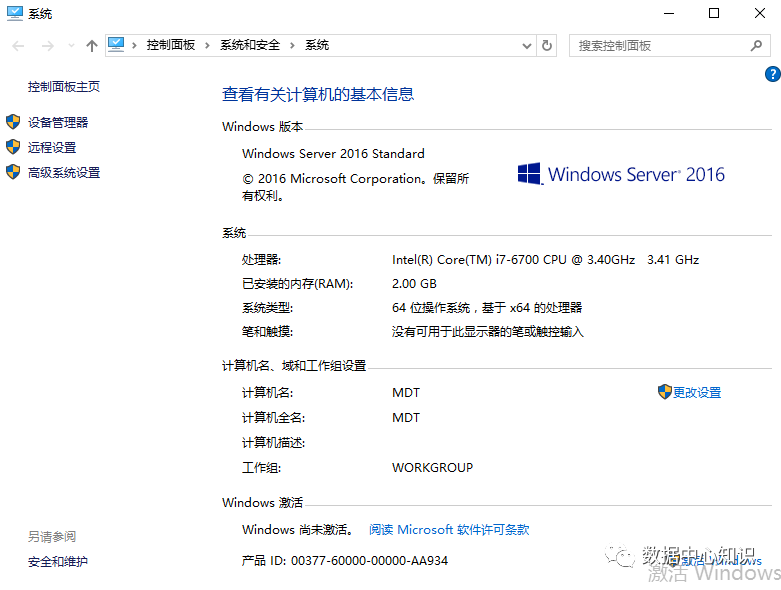The width and height of the screenshot is (781, 590).
Task: Select the 计算机名 value MDT
Action: pyautogui.click(x=406, y=393)
